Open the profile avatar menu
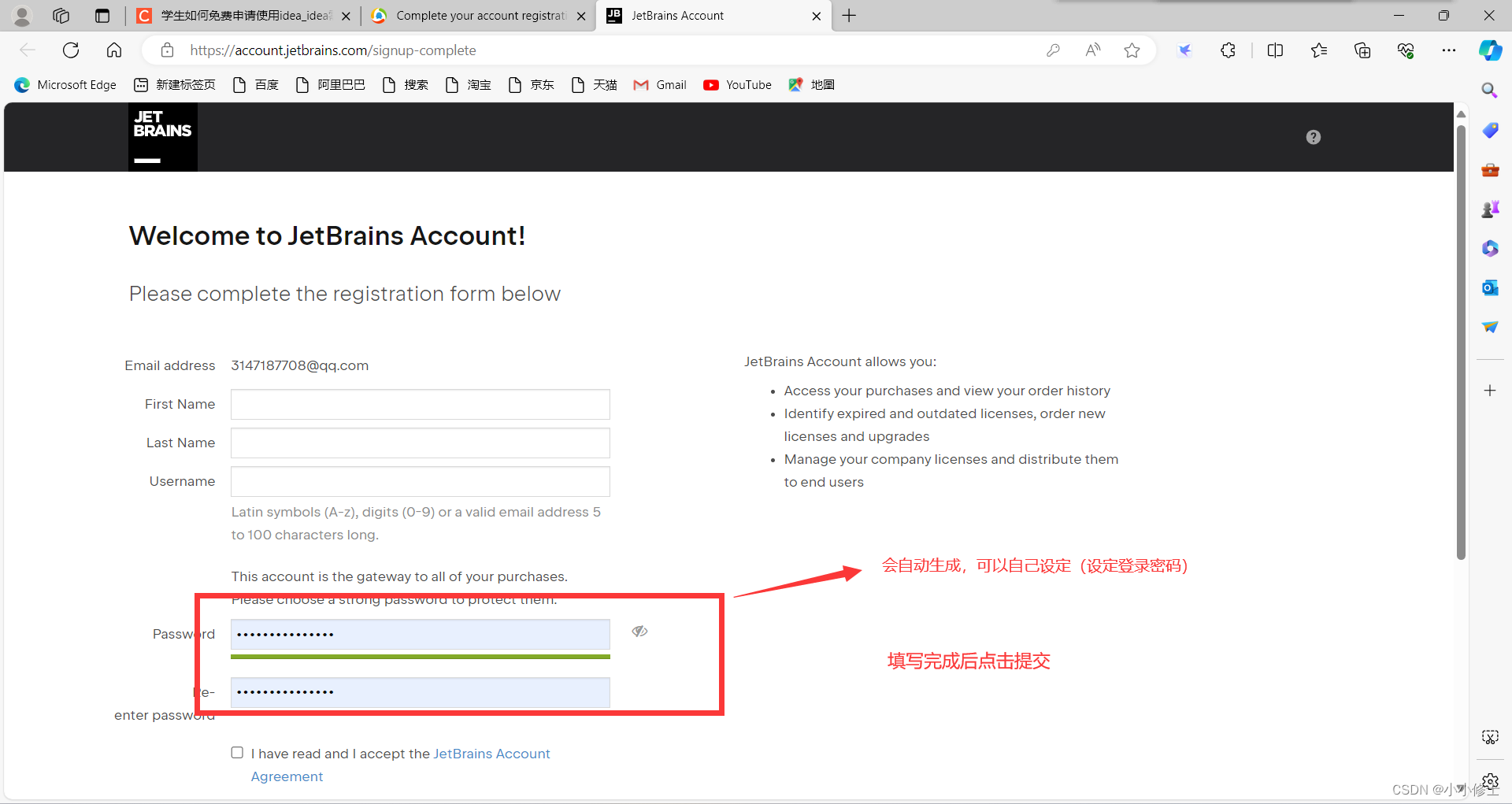Image resolution: width=1512 pixels, height=804 pixels. click(x=22, y=16)
